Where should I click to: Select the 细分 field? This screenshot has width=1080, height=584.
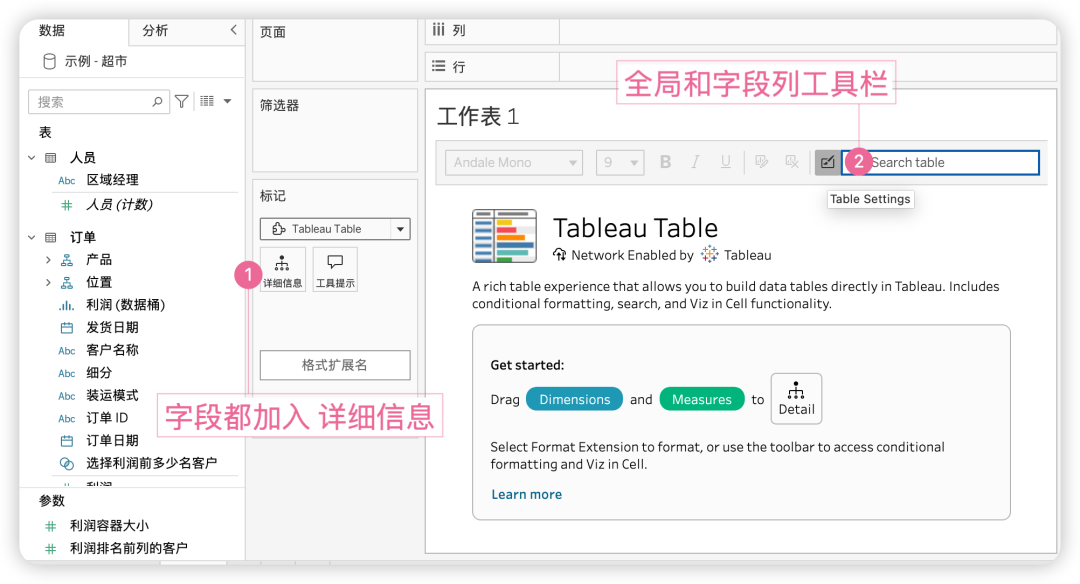point(99,373)
